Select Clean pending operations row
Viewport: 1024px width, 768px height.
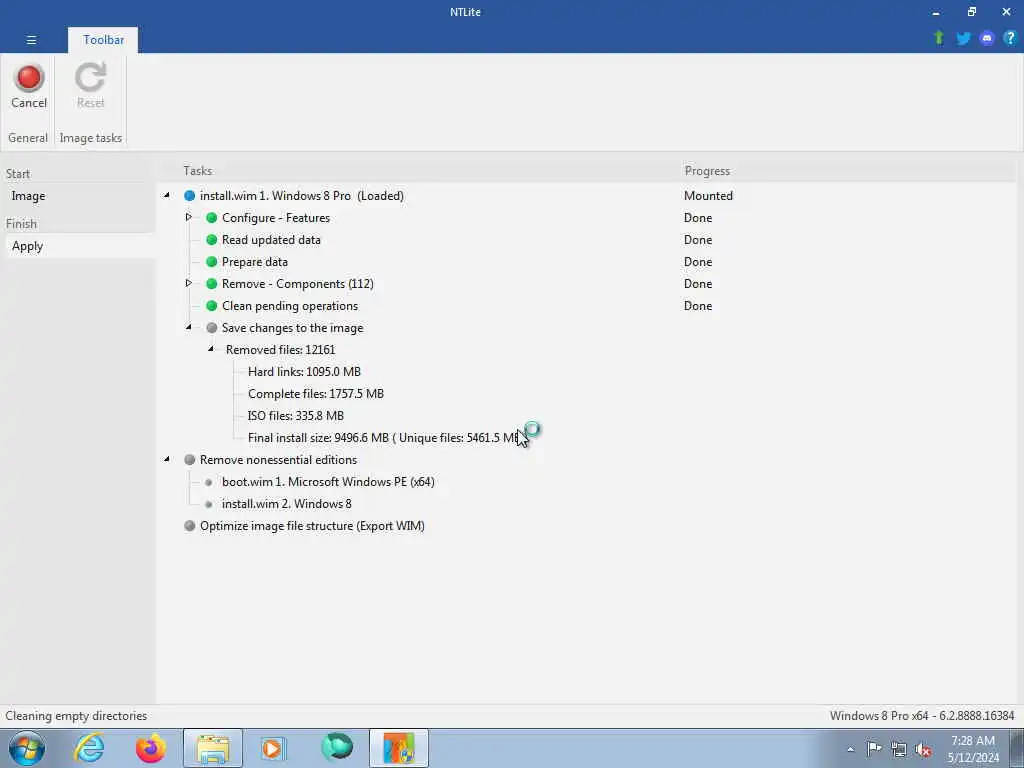coord(290,306)
